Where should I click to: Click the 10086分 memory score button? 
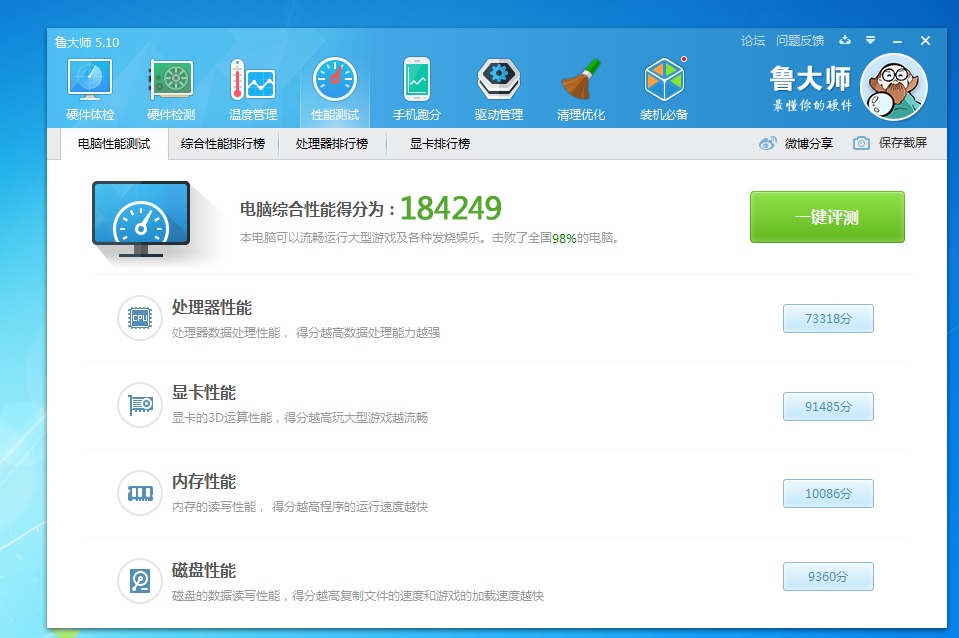coord(828,494)
